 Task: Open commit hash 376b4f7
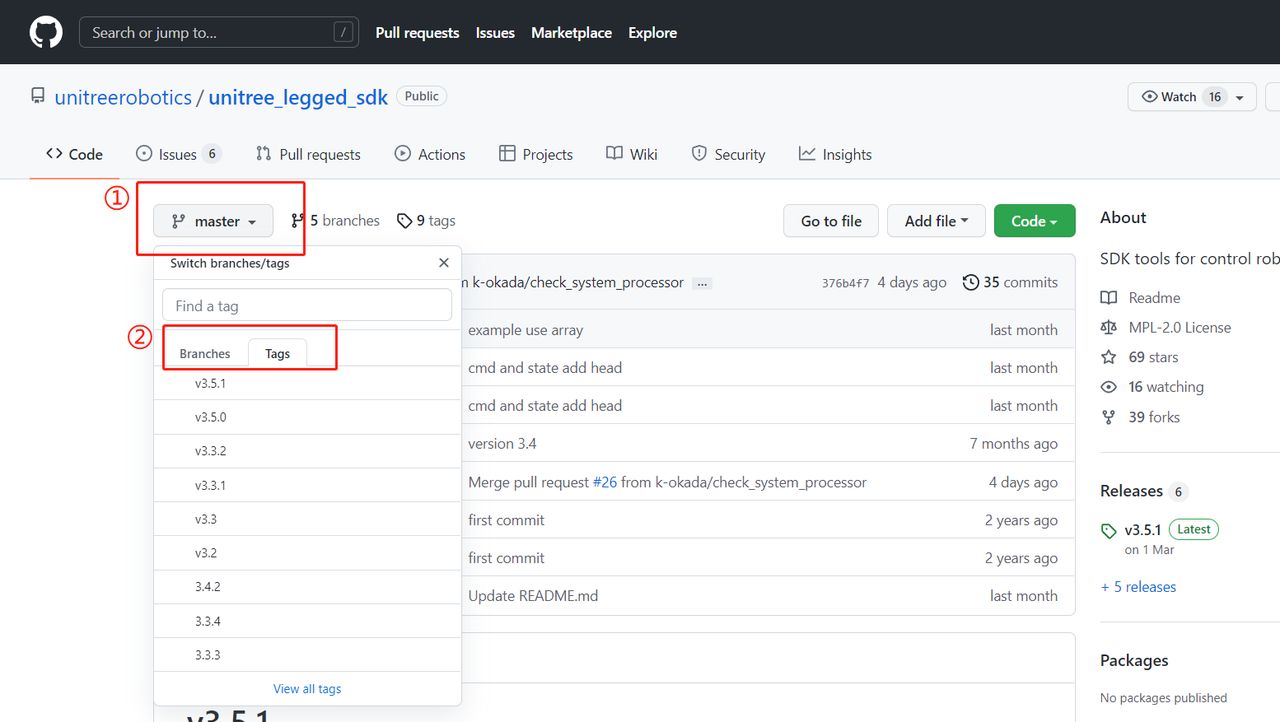846,283
